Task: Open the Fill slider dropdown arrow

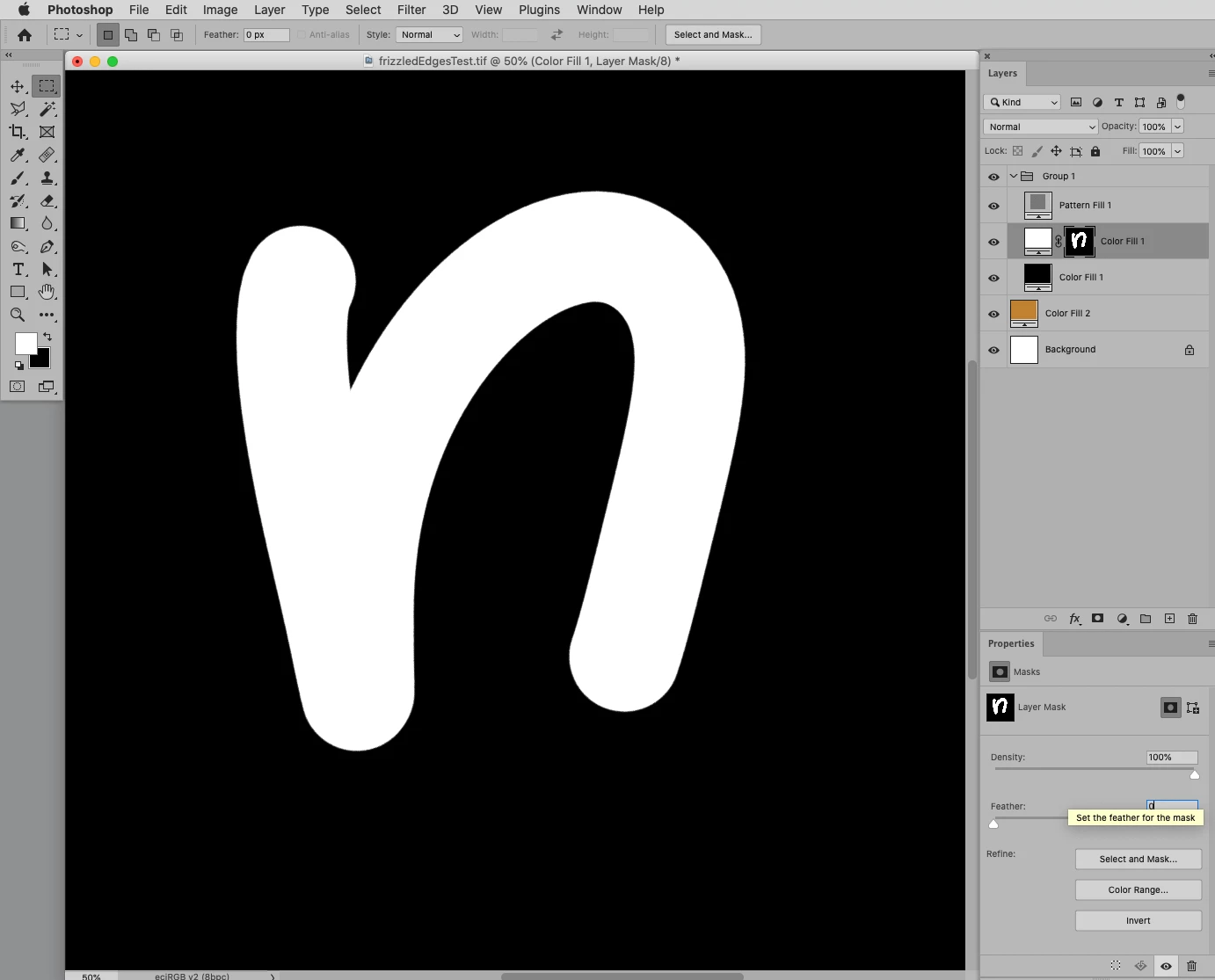Action: coord(1178,151)
